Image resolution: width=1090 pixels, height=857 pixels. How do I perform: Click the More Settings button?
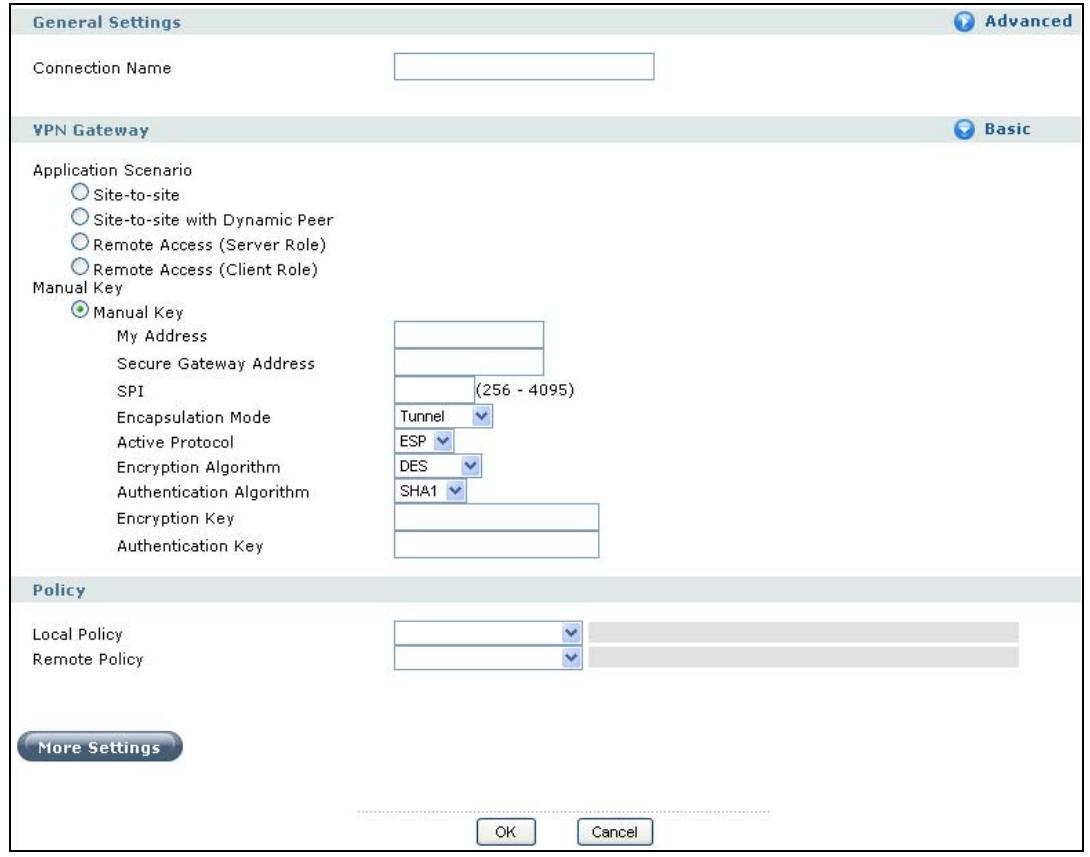pyautogui.click(x=99, y=747)
